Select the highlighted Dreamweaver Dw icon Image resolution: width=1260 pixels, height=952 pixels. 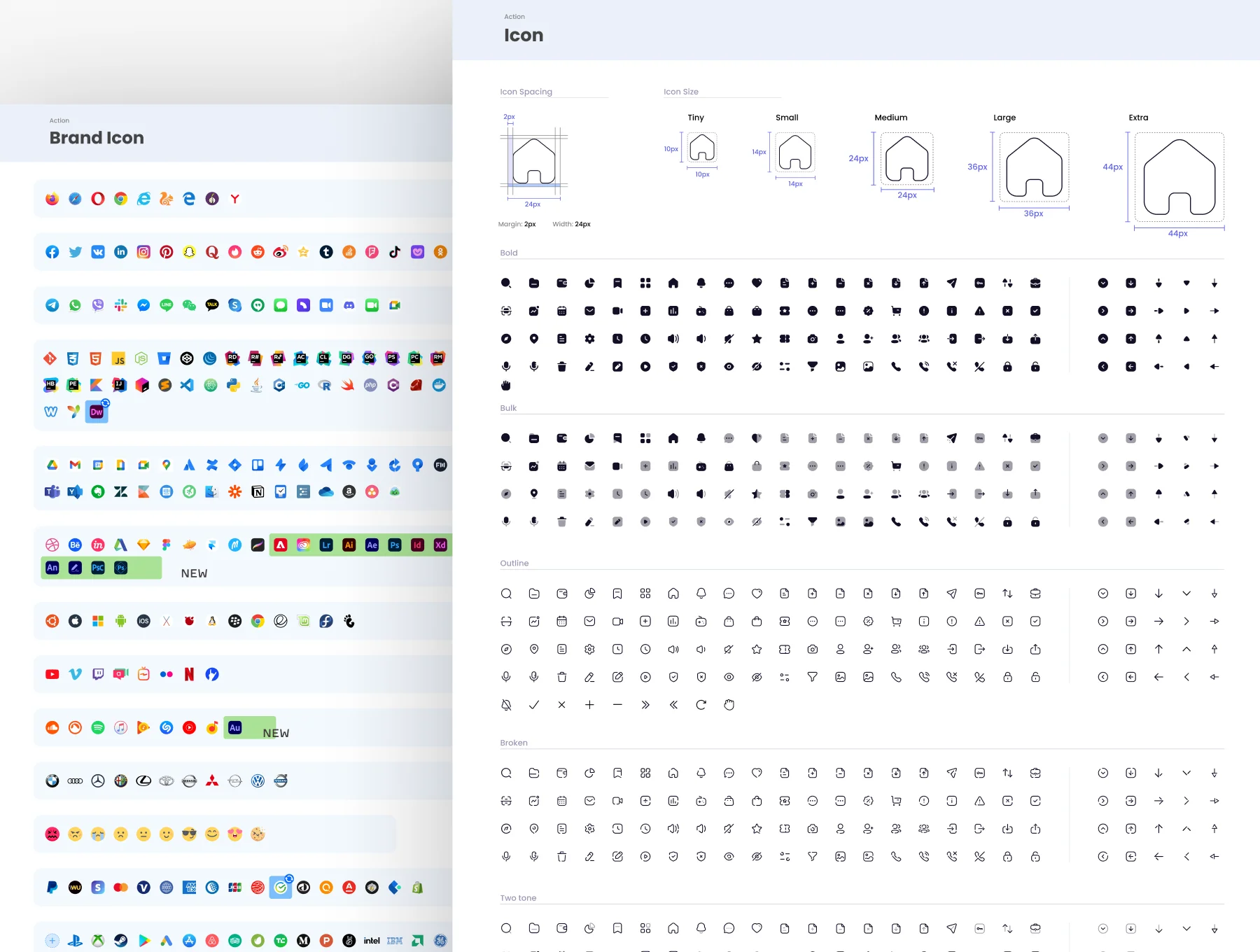[x=97, y=412]
